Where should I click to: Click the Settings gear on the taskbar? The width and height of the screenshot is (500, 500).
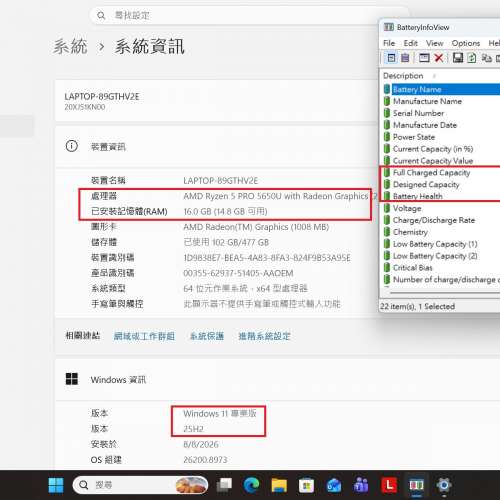click(444, 485)
